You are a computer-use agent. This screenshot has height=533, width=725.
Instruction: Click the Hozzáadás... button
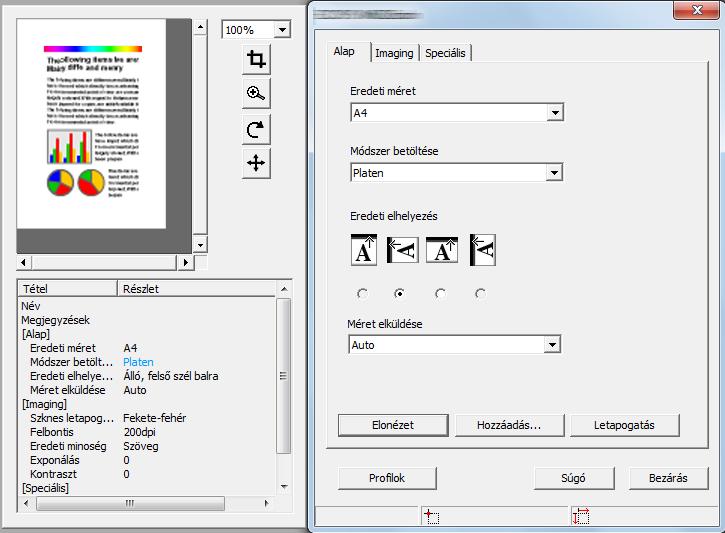pos(509,425)
